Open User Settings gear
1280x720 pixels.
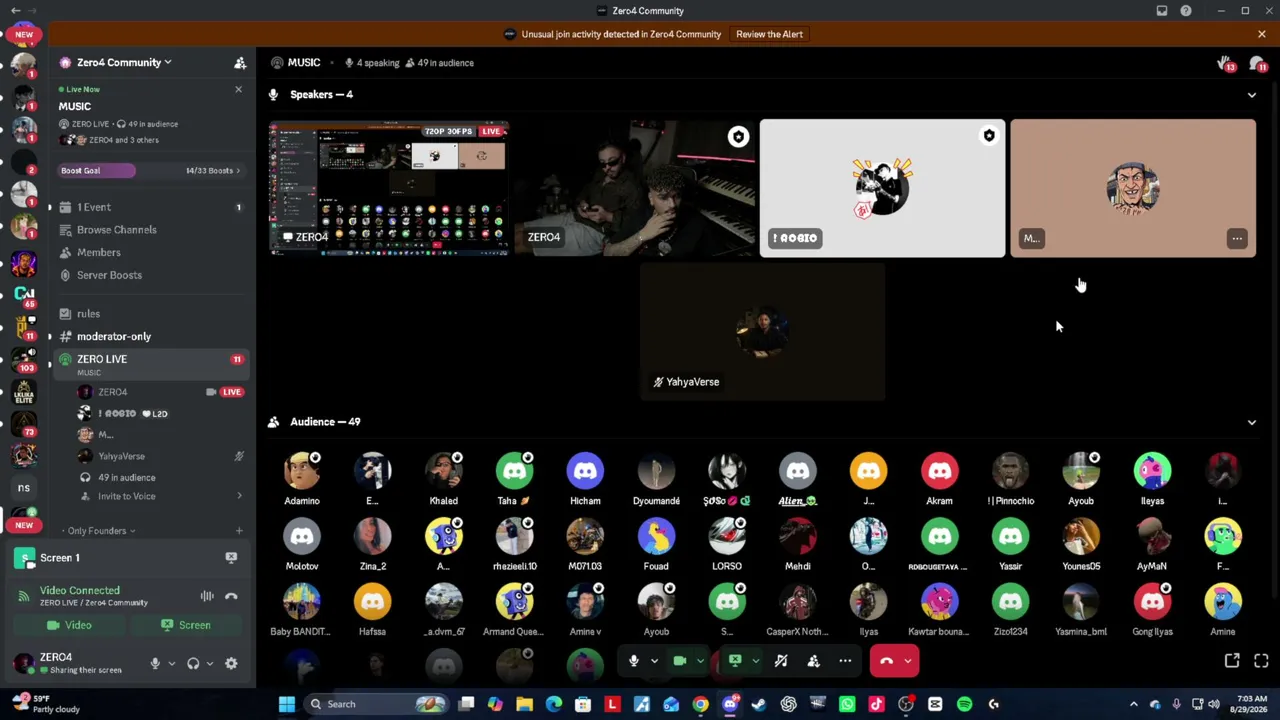pyautogui.click(x=231, y=663)
